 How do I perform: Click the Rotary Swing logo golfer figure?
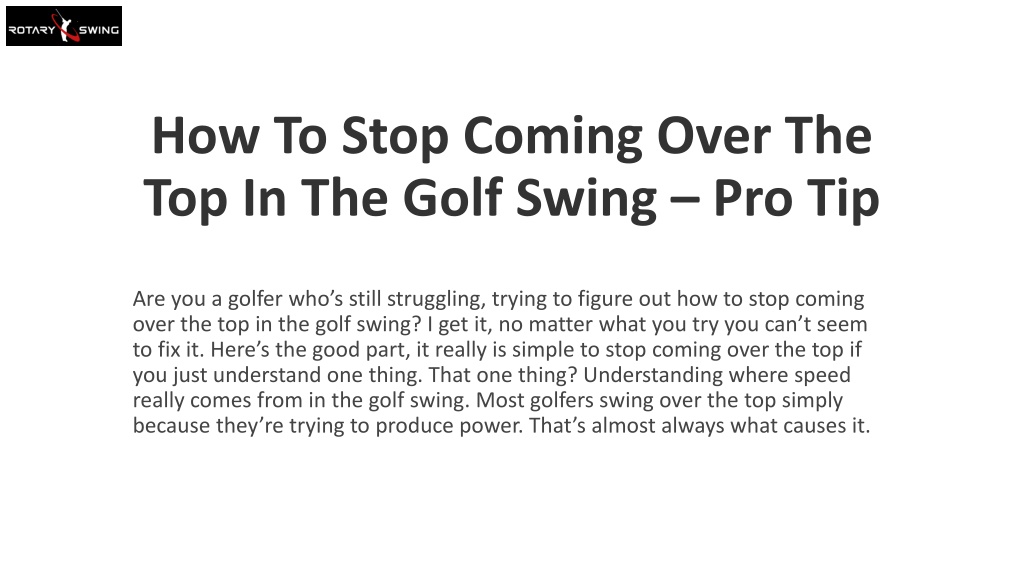coord(65,26)
